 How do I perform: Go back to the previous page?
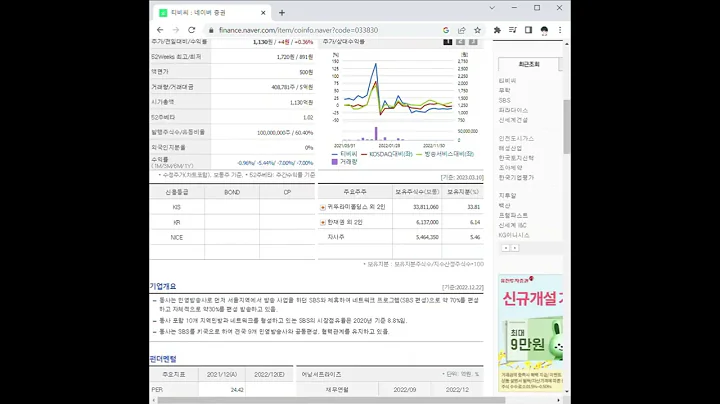click(x=160, y=30)
